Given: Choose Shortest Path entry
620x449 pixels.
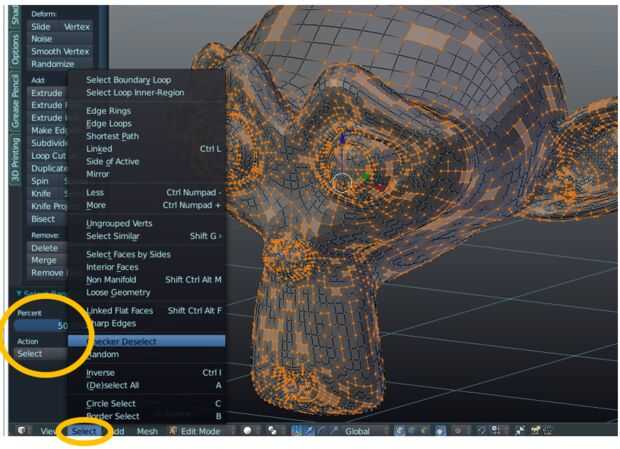Looking at the screenshot, I should pyautogui.click(x=146, y=136).
